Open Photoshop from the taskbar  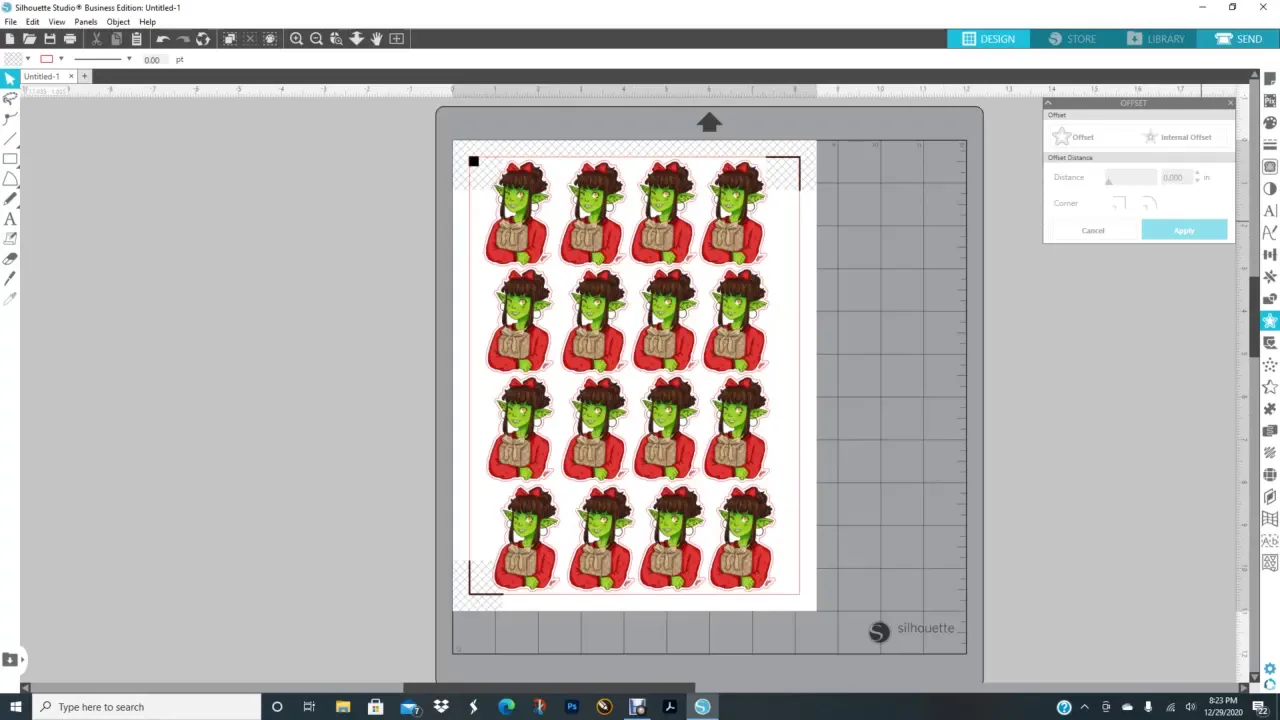[572, 707]
